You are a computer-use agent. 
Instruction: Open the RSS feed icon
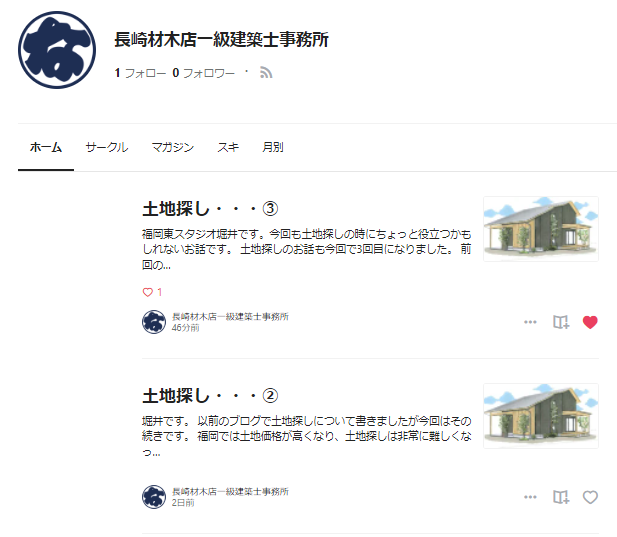coord(266,73)
